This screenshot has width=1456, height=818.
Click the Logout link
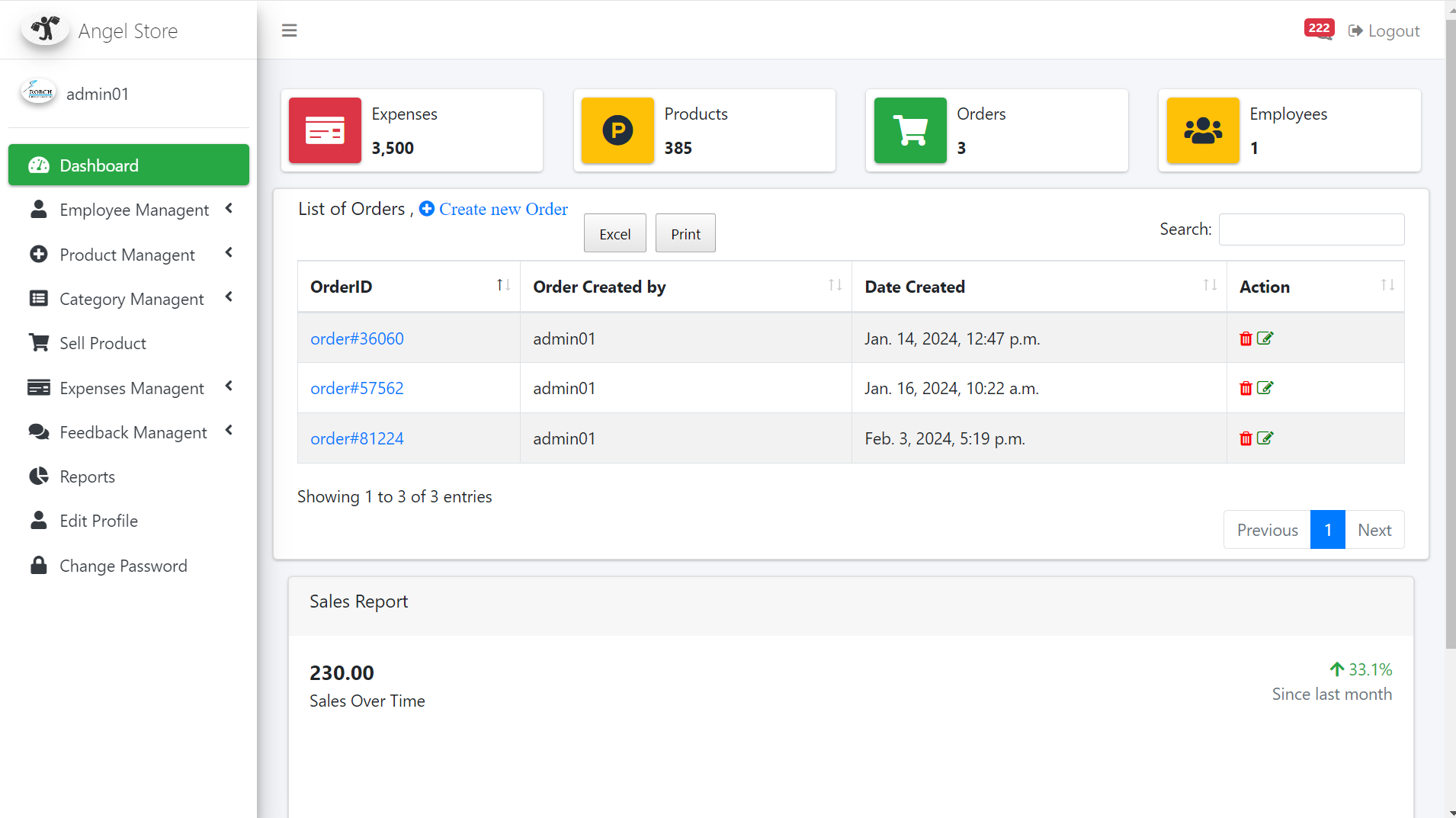(1384, 30)
